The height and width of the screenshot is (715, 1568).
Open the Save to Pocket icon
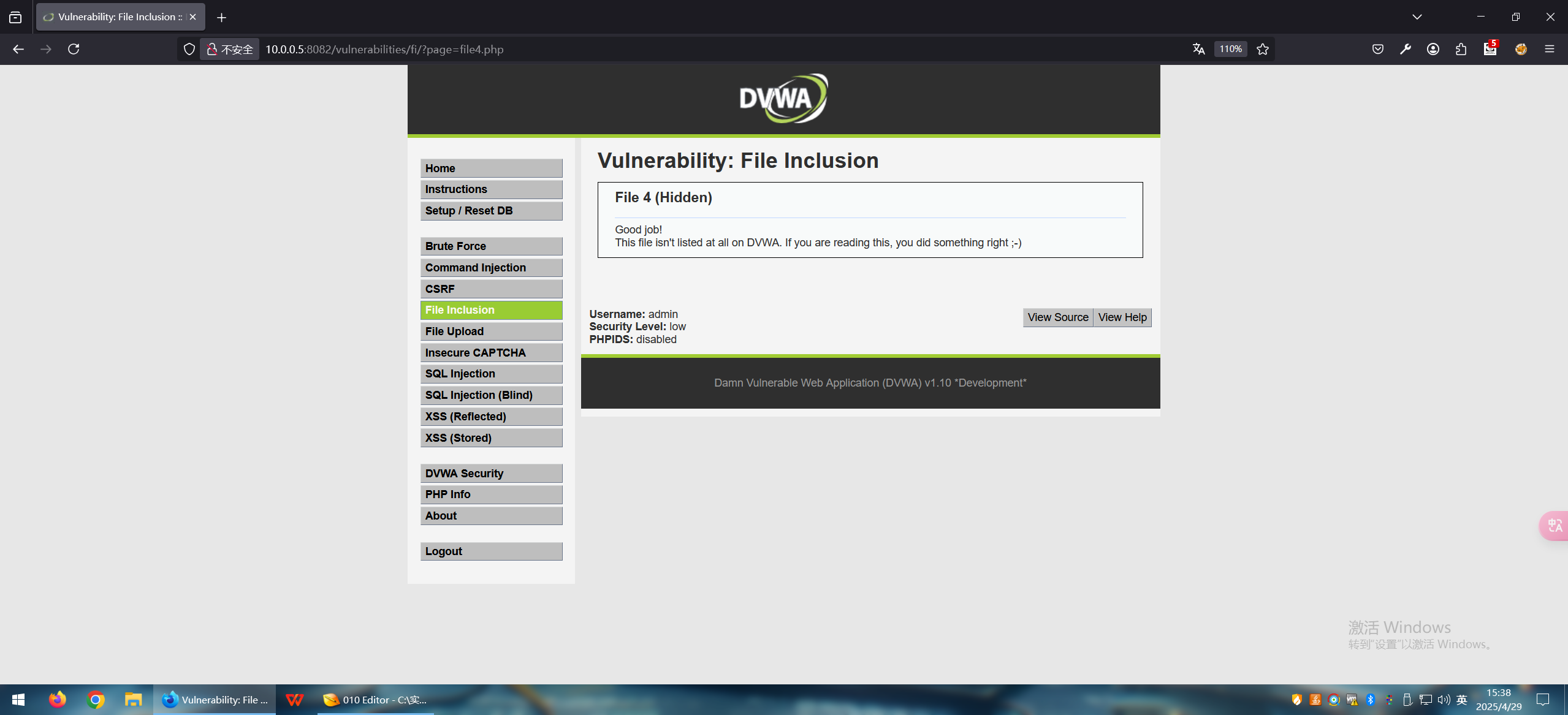point(1378,49)
